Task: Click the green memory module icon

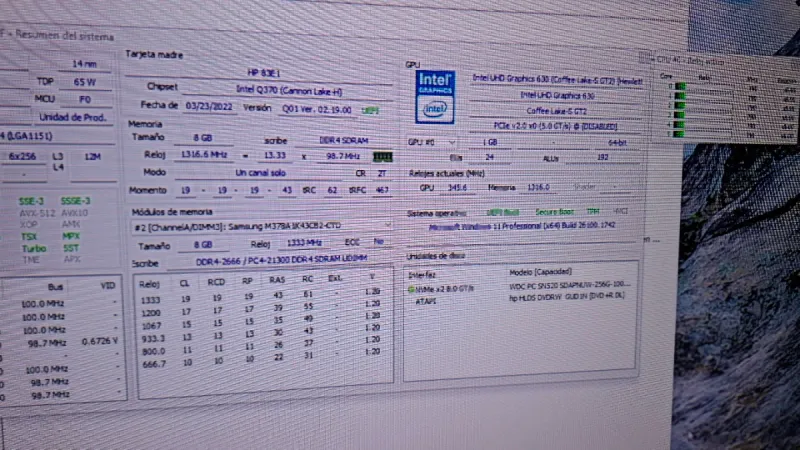Action: click(x=382, y=157)
